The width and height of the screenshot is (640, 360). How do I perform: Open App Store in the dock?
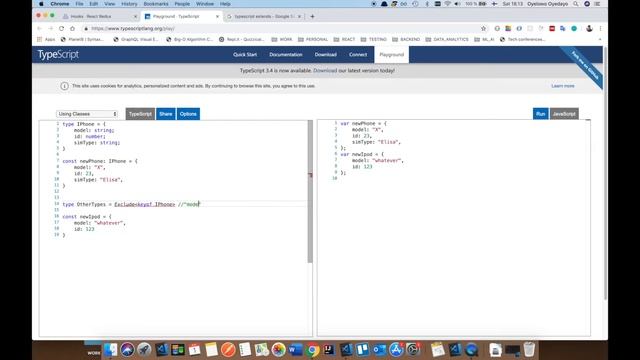[x=396, y=350]
